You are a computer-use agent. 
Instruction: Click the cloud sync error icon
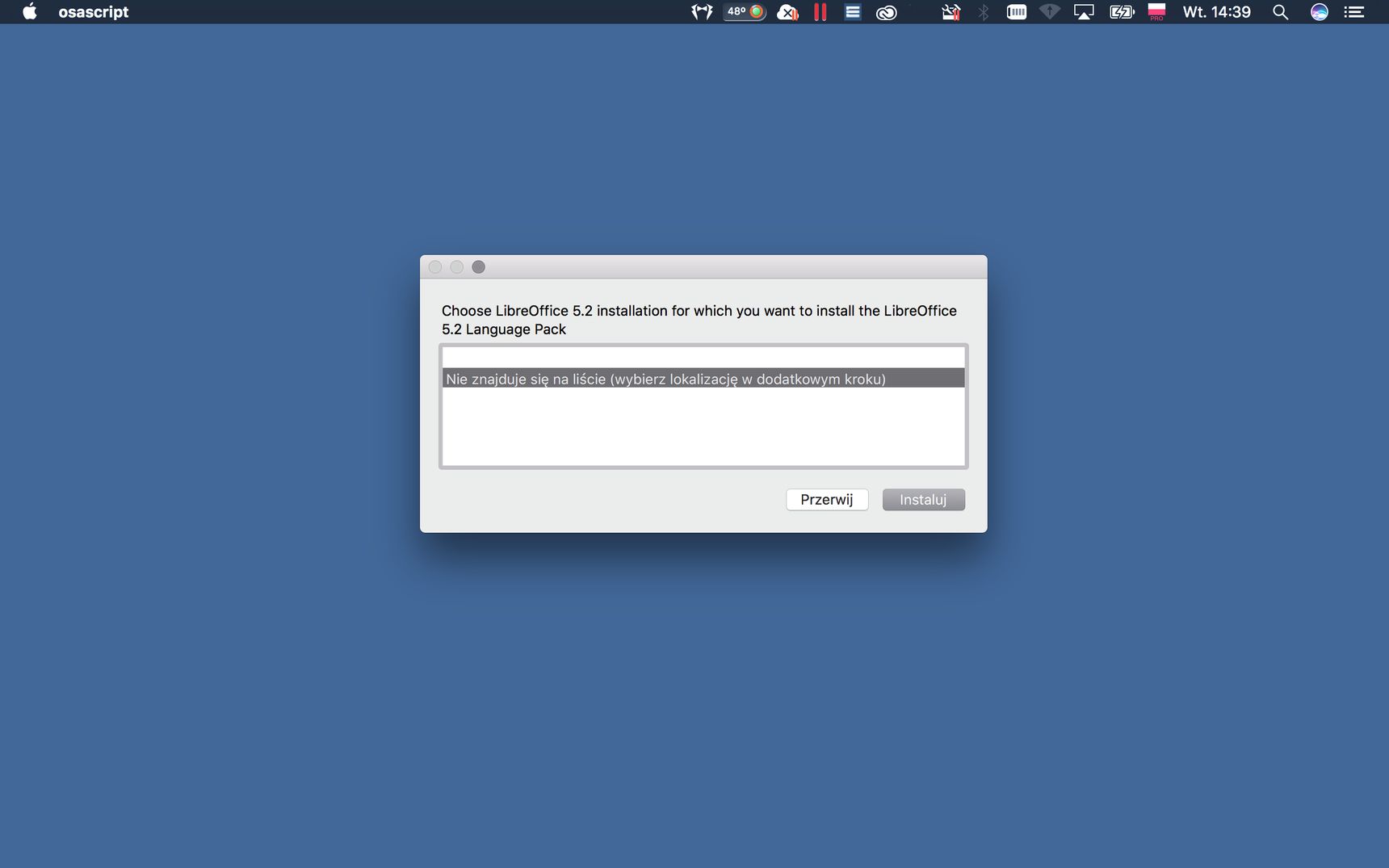pos(787,11)
